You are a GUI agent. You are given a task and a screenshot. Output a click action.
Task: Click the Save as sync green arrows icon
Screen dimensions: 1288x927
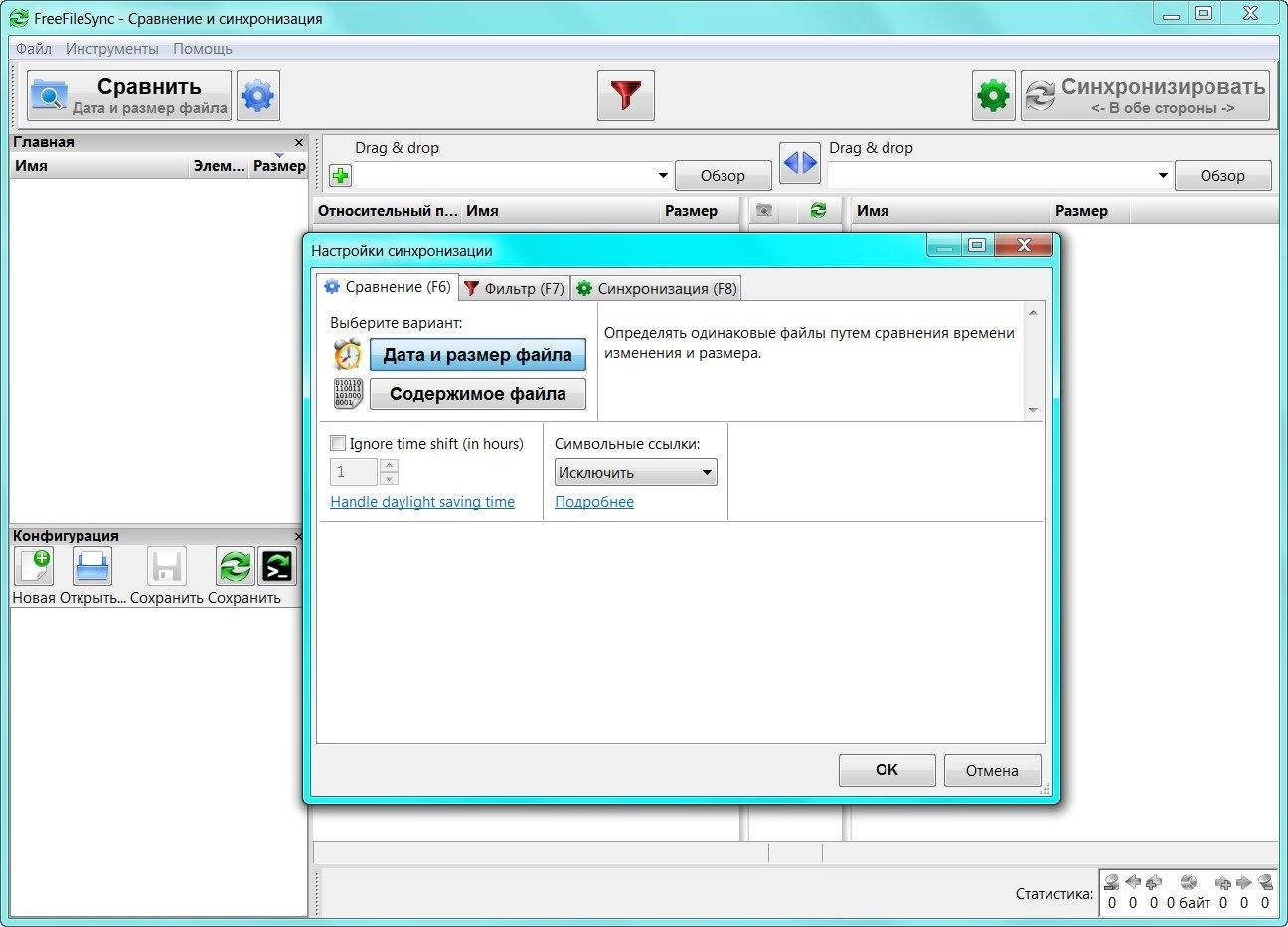[x=236, y=566]
